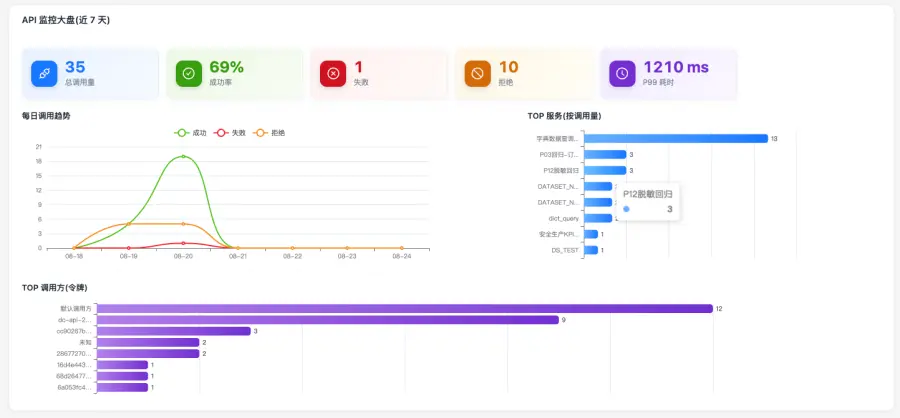Image resolution: width=900 pixels, height=418 pixels.
Task: Click the API 监控大盘 page title
Action: click(65, 20)
